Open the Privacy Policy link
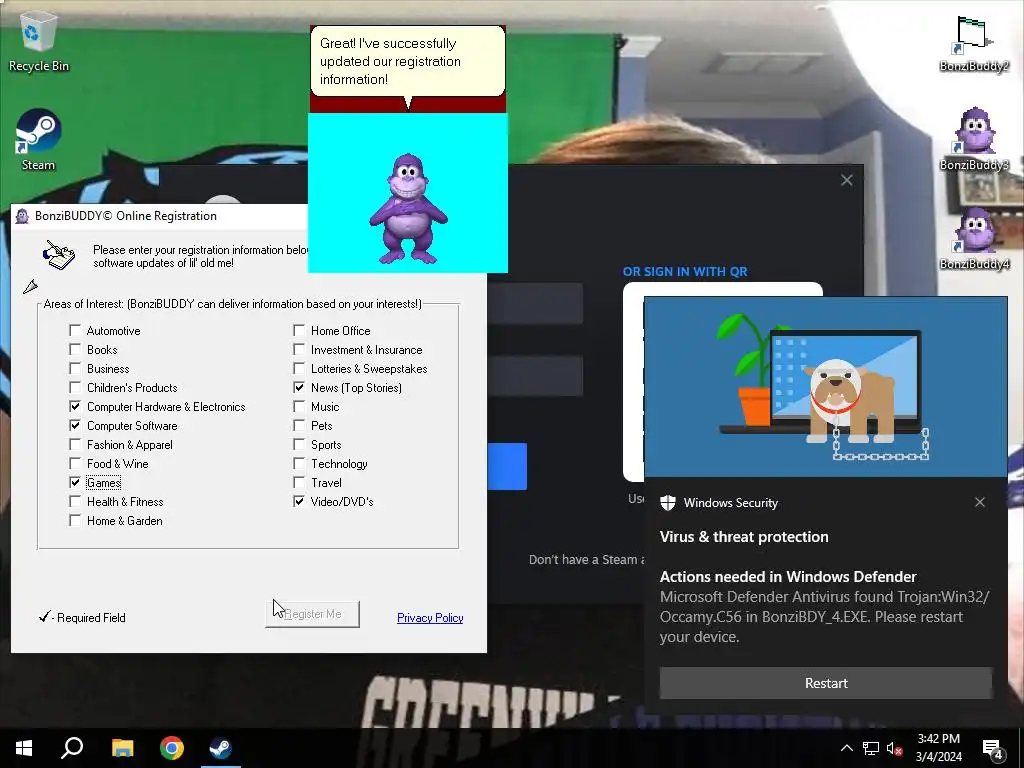1024x768 pixels. (x=430, y=618)
